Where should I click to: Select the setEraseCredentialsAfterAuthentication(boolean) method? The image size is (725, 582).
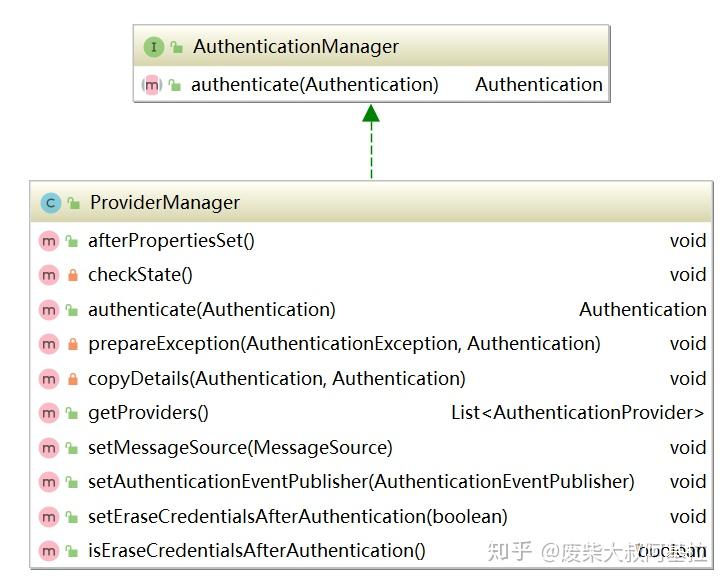tap(298, 517)
